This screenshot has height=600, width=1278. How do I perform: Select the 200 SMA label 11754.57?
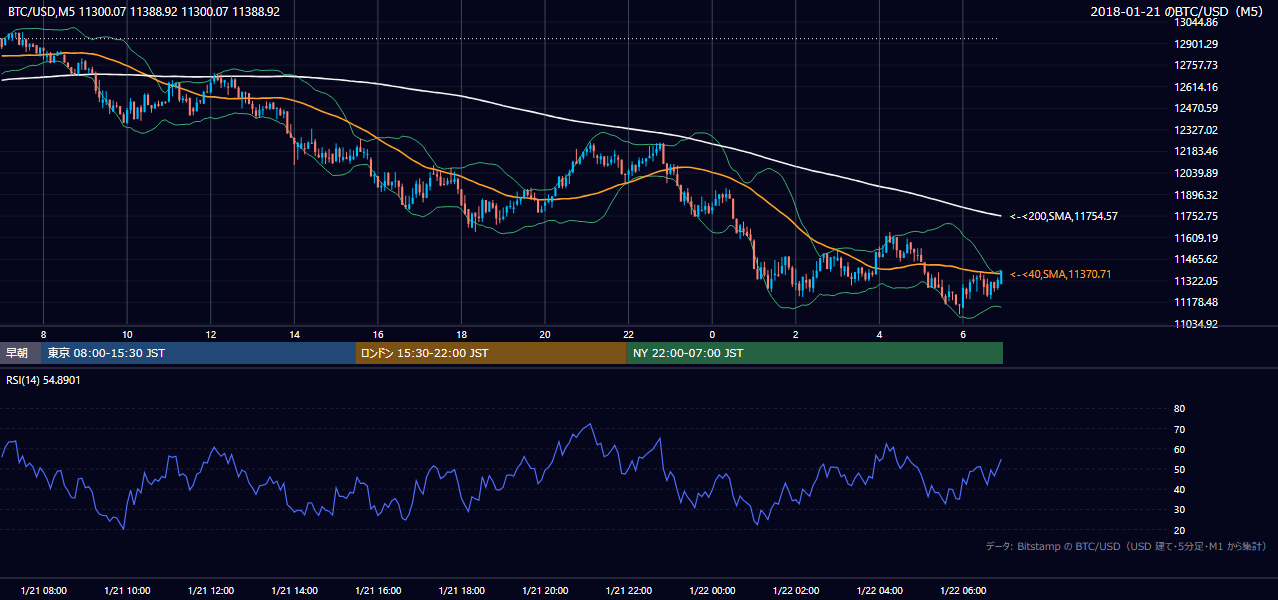click(x=1064, y=216)
